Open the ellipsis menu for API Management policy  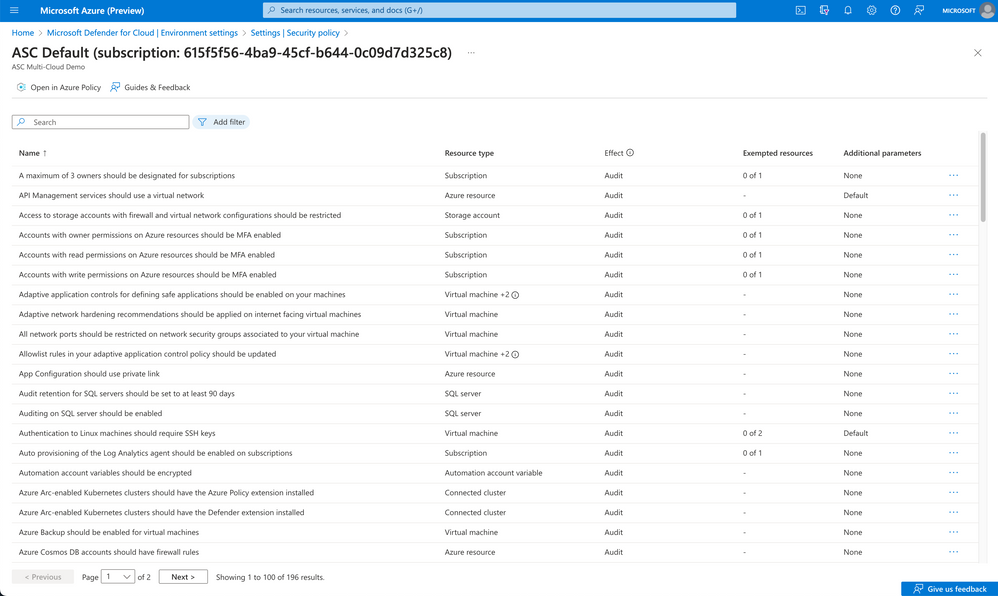(954, 195)
